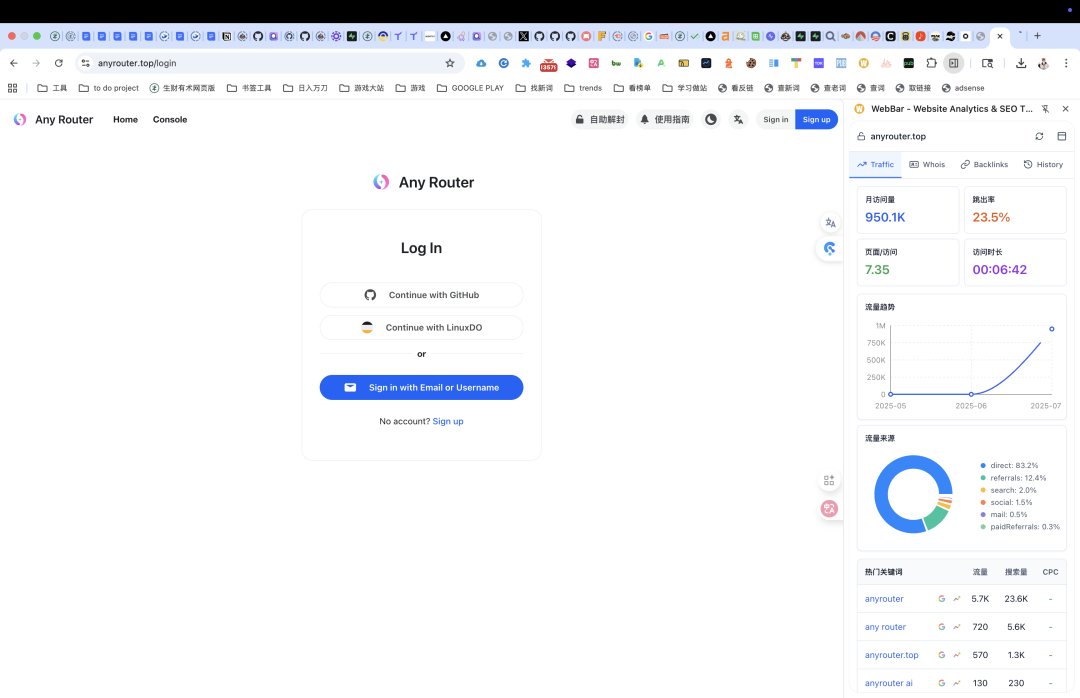
Task: Click the Sign in header button
Action: point(776,119)
